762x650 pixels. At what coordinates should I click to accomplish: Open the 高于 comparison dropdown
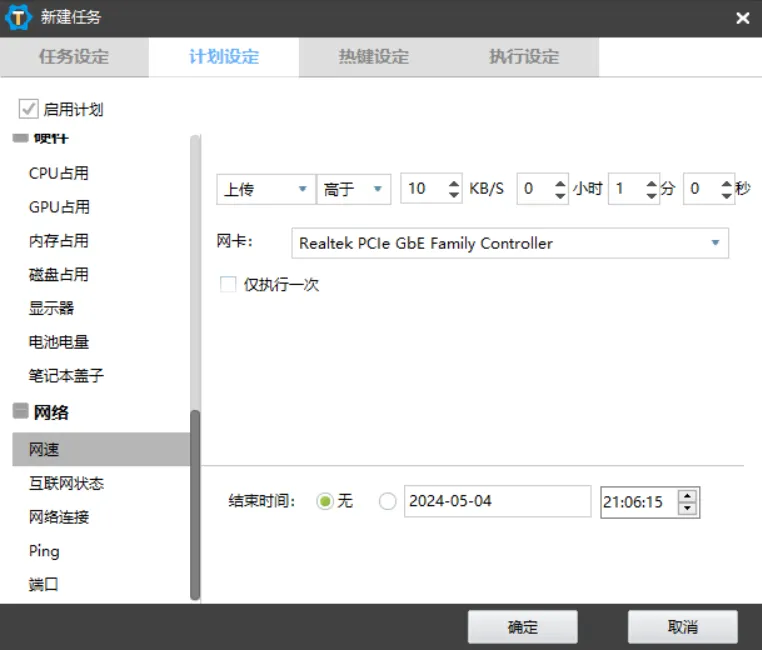[353, 189]
